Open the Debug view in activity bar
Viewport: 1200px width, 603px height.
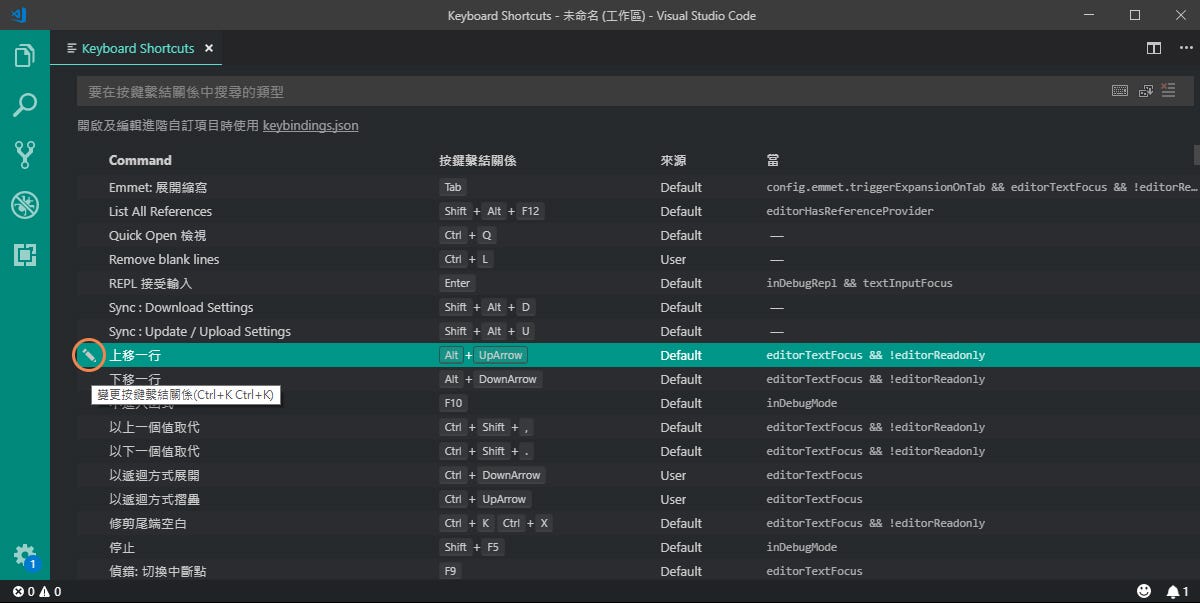(25, 205)
